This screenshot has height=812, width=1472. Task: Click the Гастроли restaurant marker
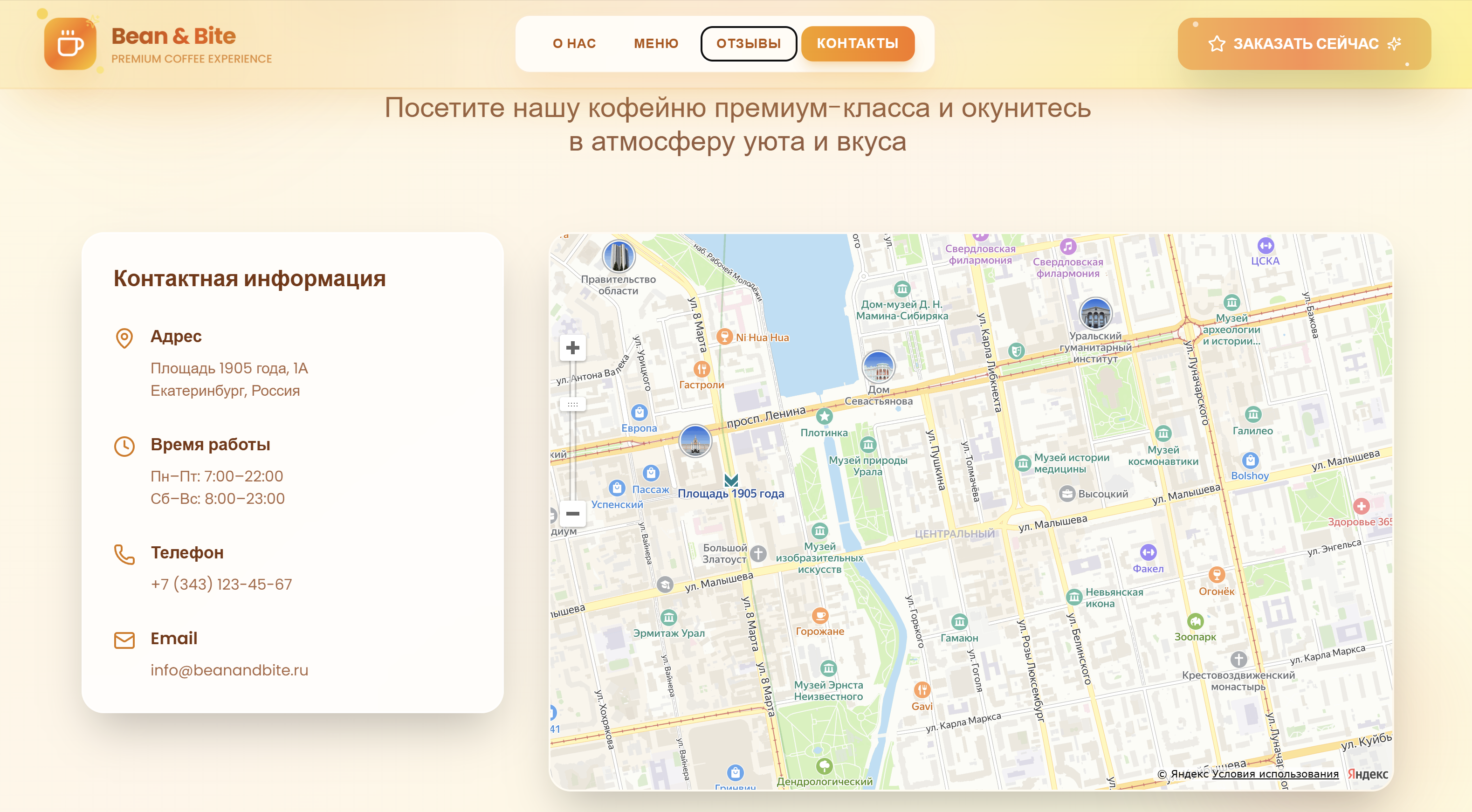pyautogui.click(x=701, y=369)
